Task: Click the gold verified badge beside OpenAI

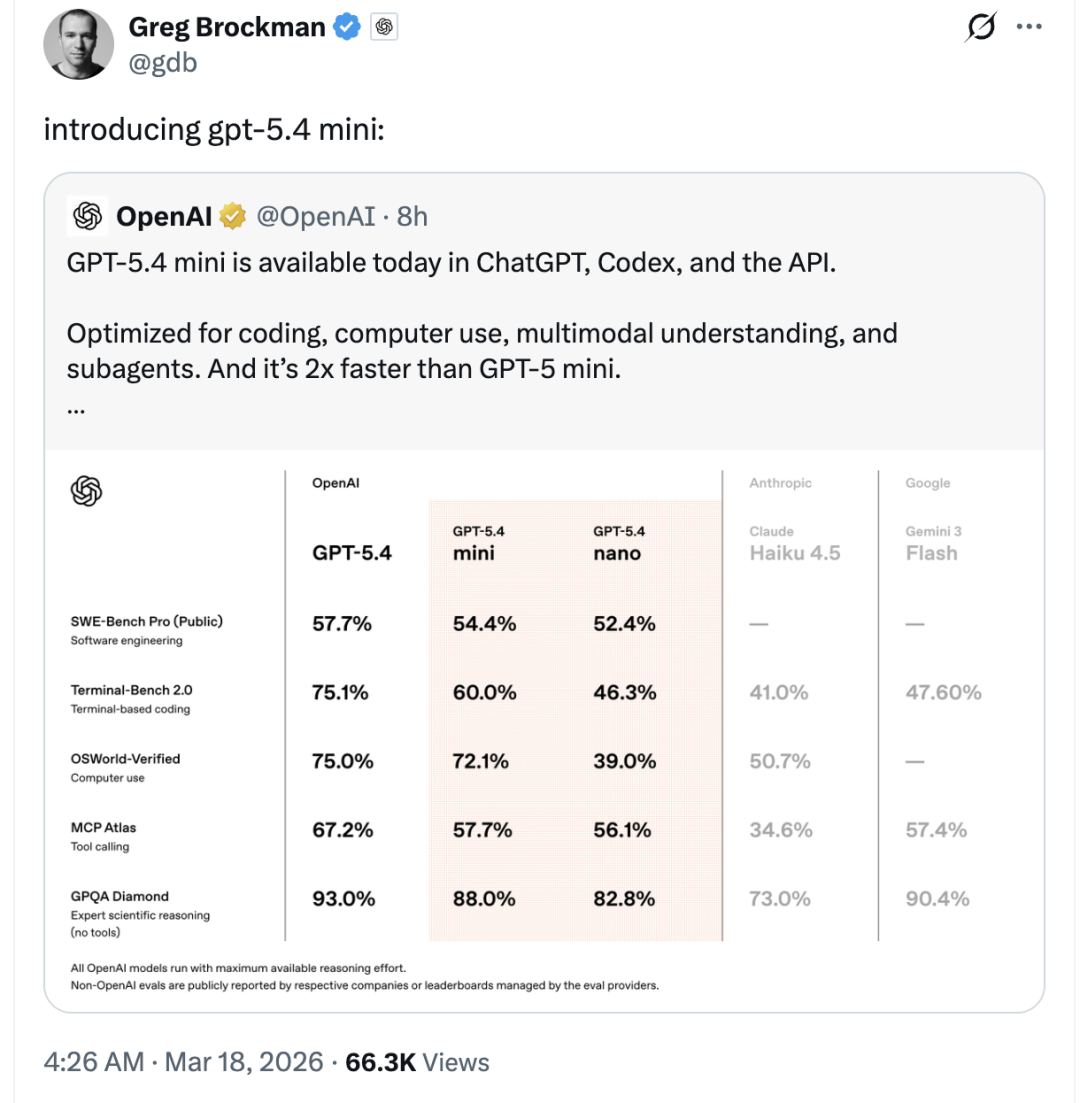Action: 234,216
